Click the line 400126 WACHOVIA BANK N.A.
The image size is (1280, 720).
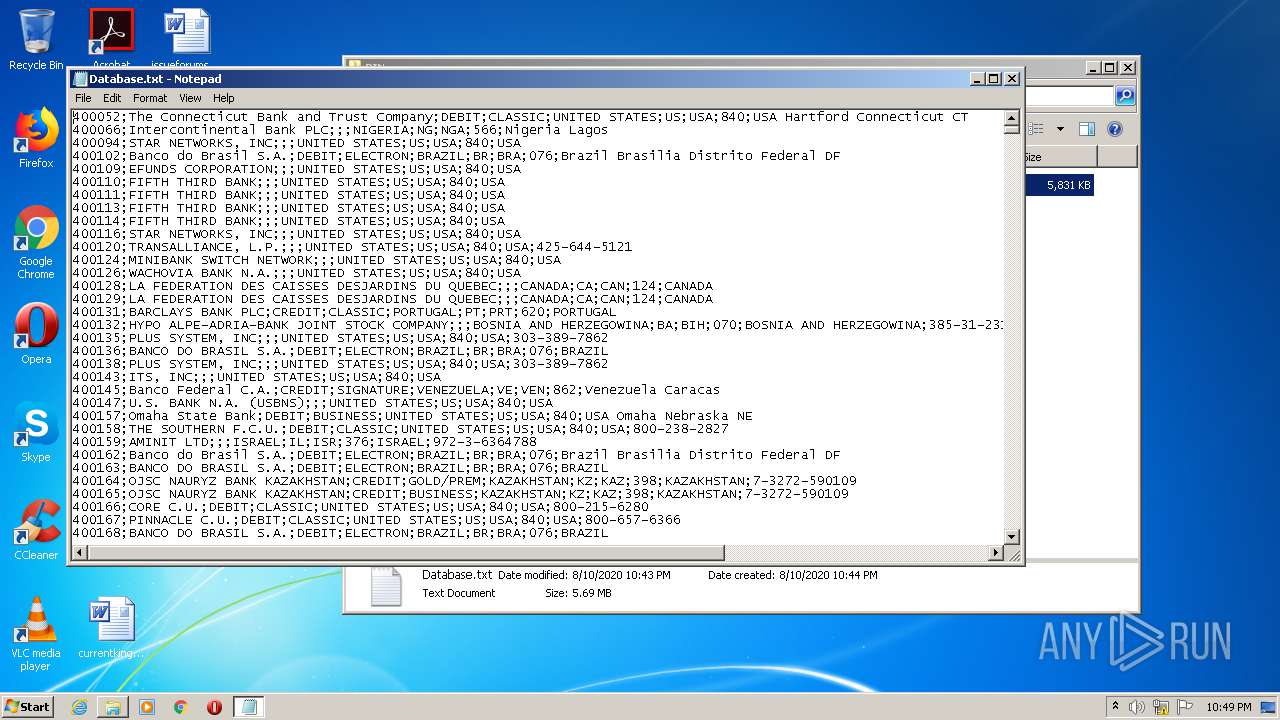coord(296,273)
